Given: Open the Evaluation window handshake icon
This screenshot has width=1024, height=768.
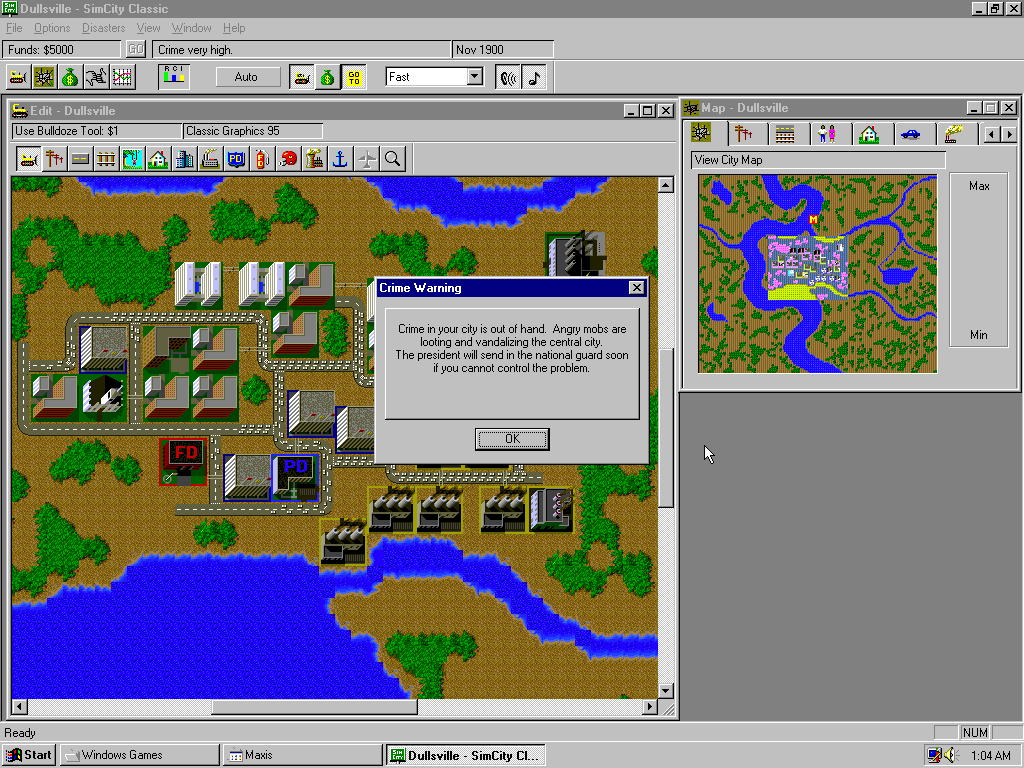Looking at the screenshot, I should click(x=96, y=78).
